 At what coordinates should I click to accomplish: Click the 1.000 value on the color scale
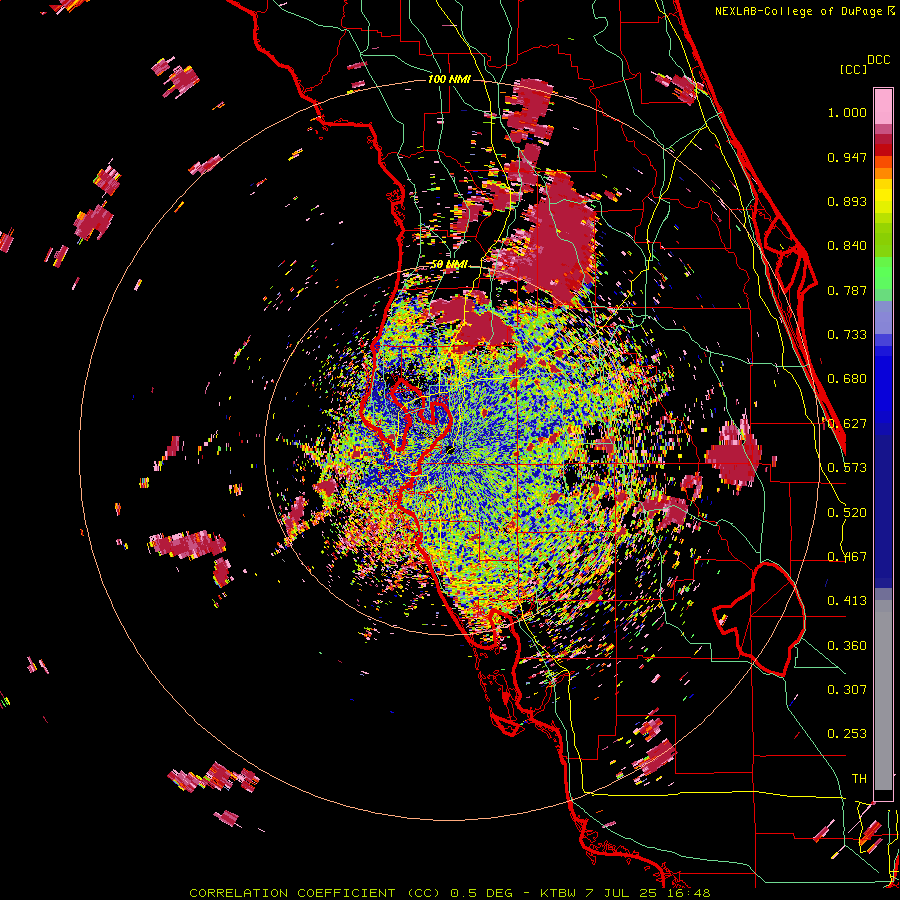click(x=847, y=112)
